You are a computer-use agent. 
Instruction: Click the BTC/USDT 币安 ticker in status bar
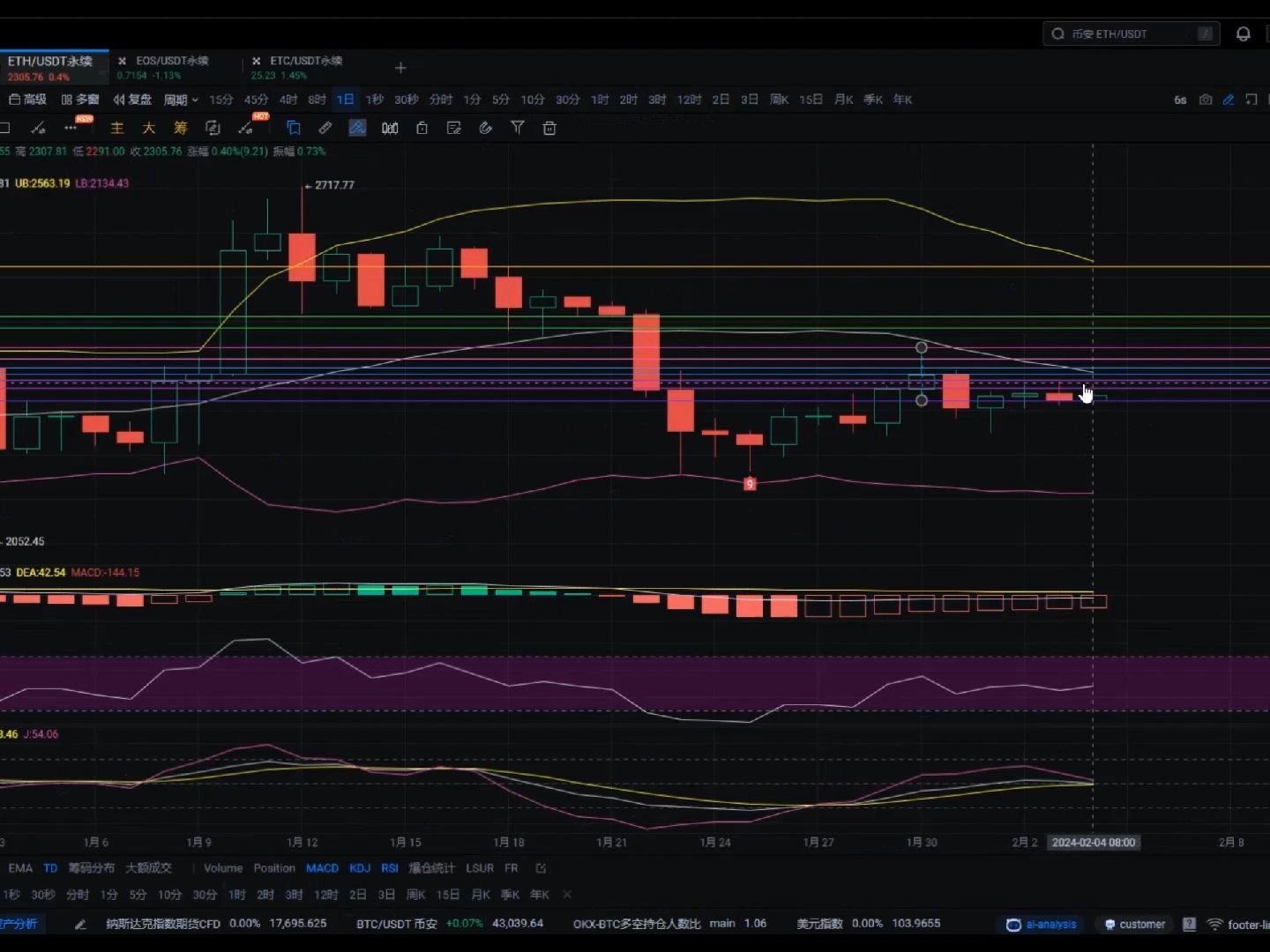click(450, 924)
